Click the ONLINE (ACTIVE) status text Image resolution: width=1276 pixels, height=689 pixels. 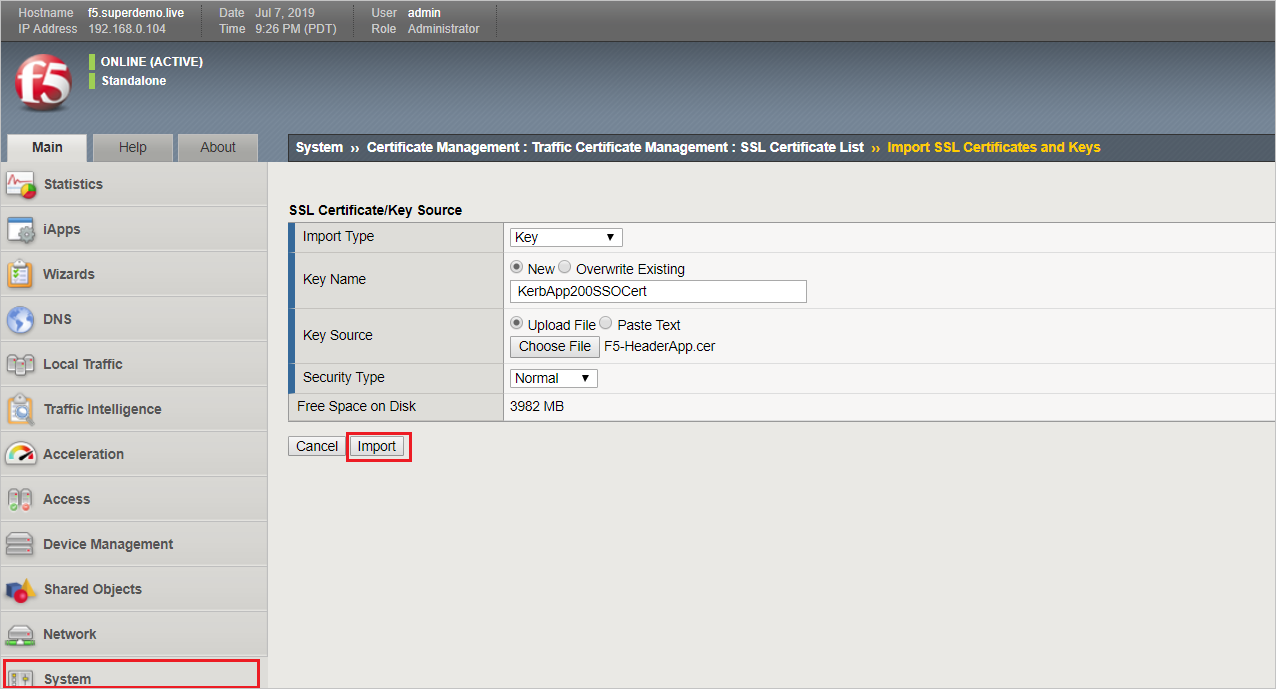[152, 61]
